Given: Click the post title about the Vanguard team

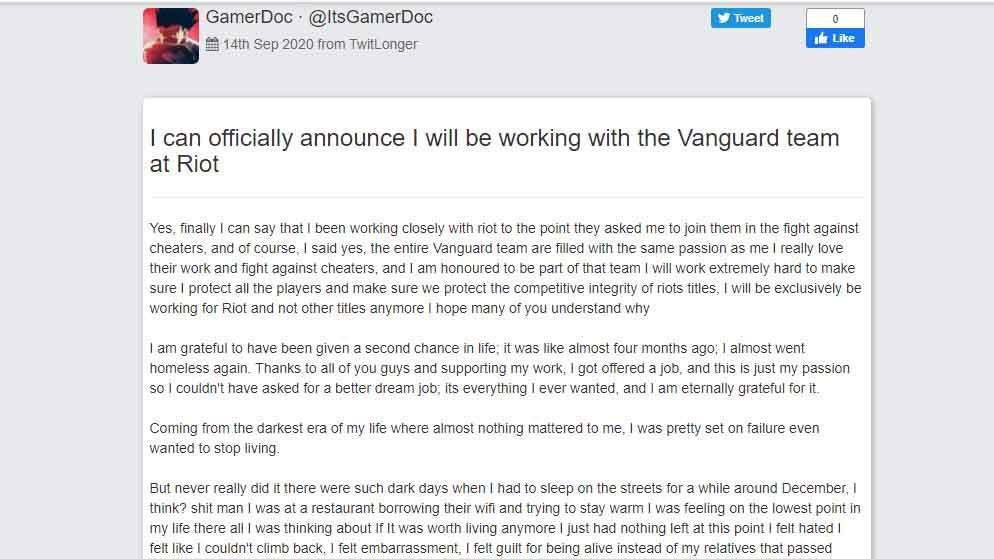Looking at the screenshot, I should (x=494, y=151).
